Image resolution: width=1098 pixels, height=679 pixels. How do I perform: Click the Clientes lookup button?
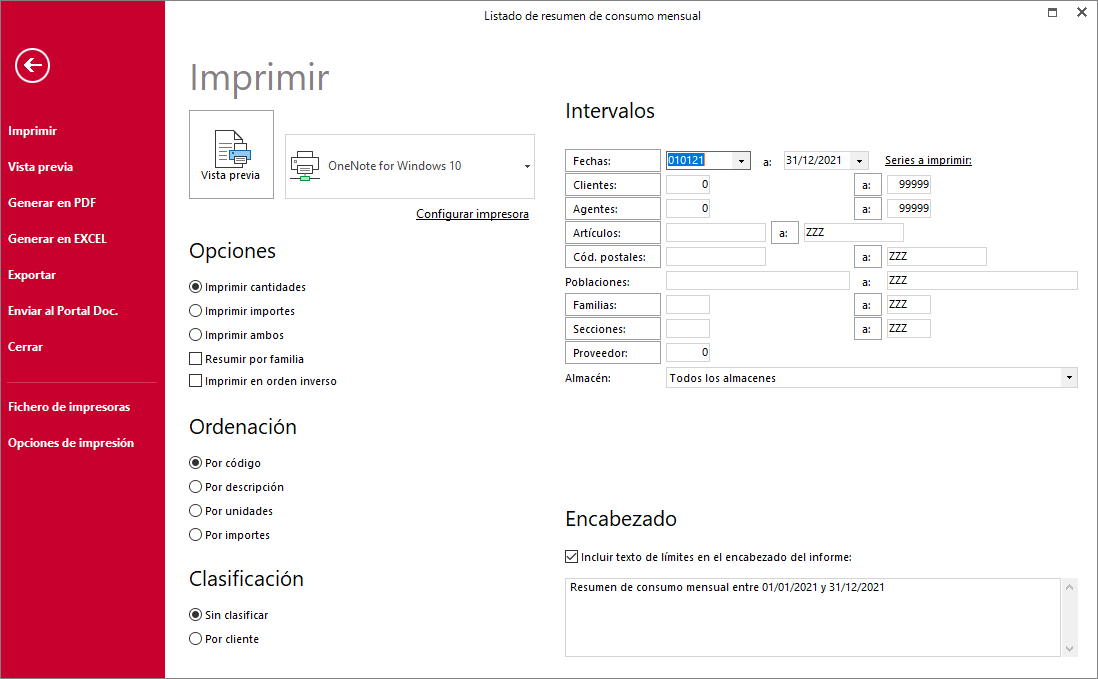(x=613, y=185)
